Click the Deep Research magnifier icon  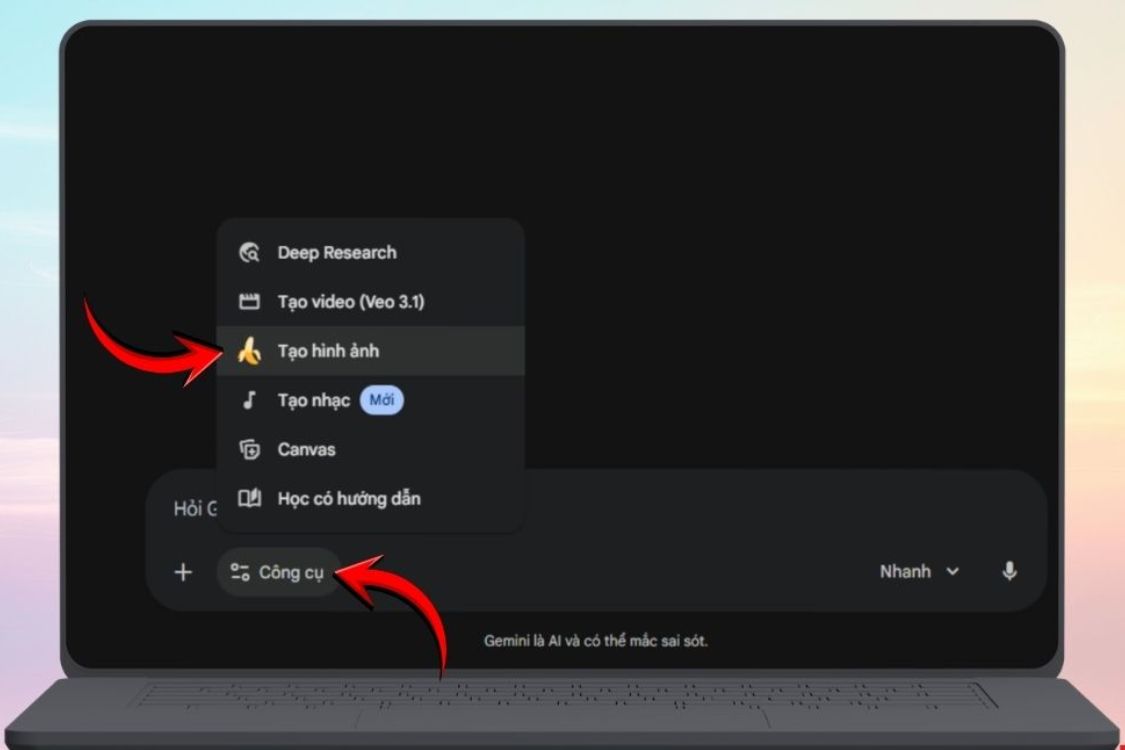click(x=249, y=253)
